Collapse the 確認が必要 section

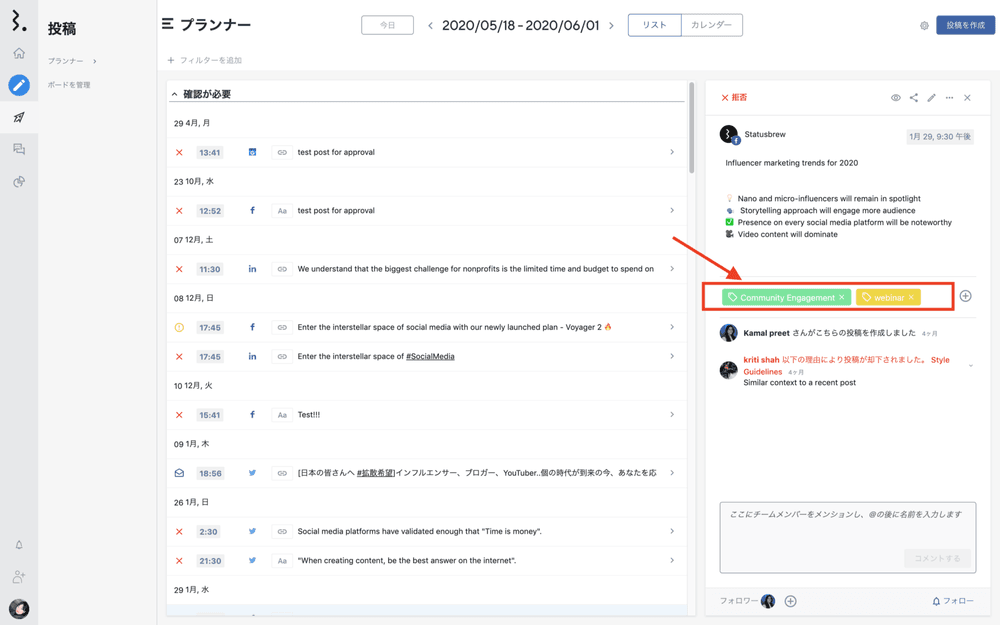[174, 94]
